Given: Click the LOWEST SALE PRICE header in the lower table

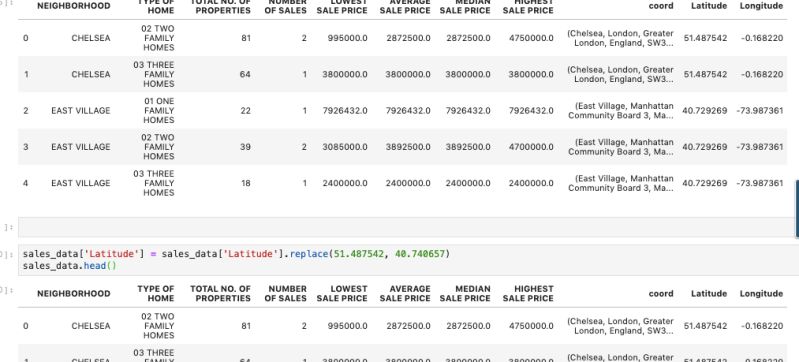Looking at the screenshot, I should 342,294.
